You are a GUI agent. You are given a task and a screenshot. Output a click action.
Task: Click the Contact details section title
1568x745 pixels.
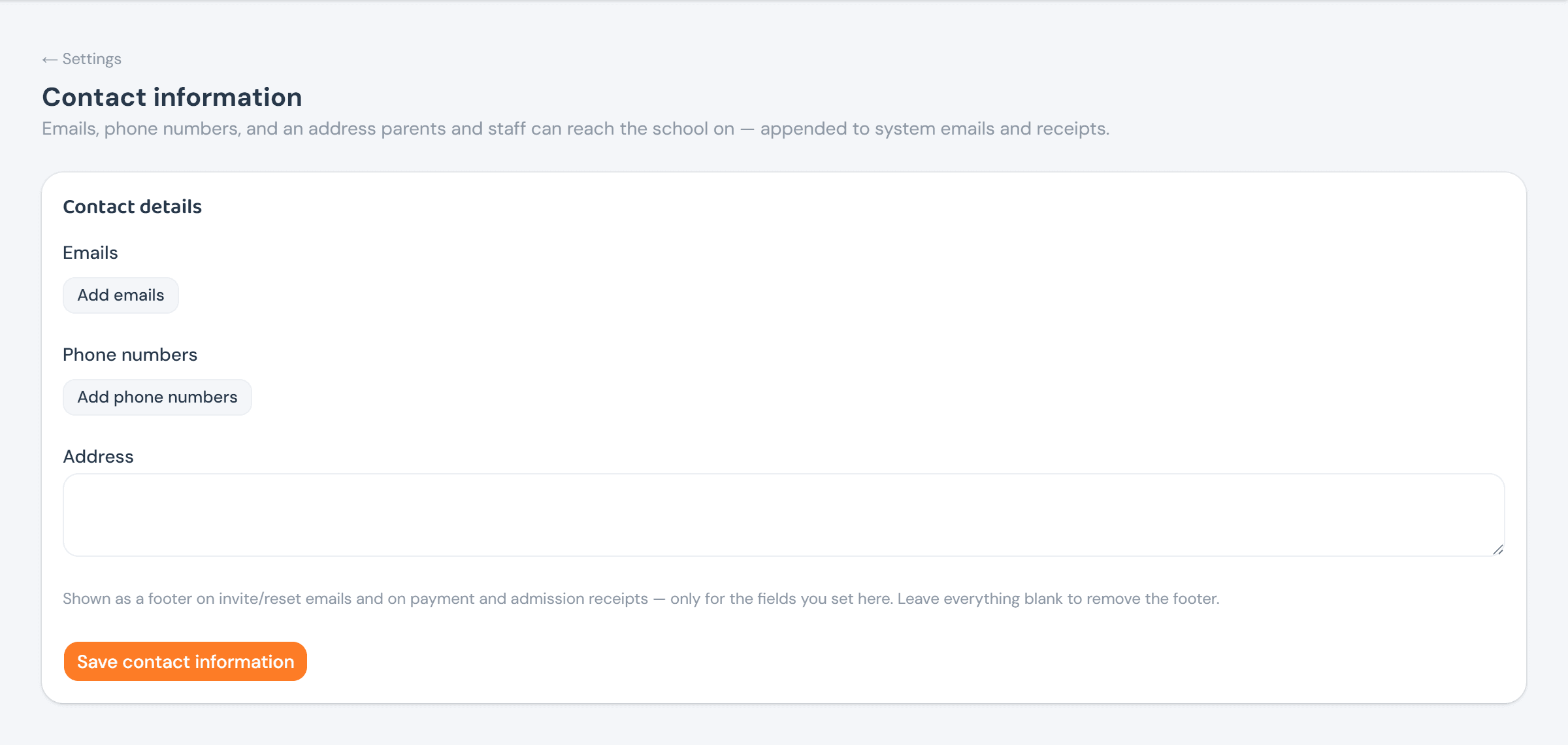pos(133,207)
